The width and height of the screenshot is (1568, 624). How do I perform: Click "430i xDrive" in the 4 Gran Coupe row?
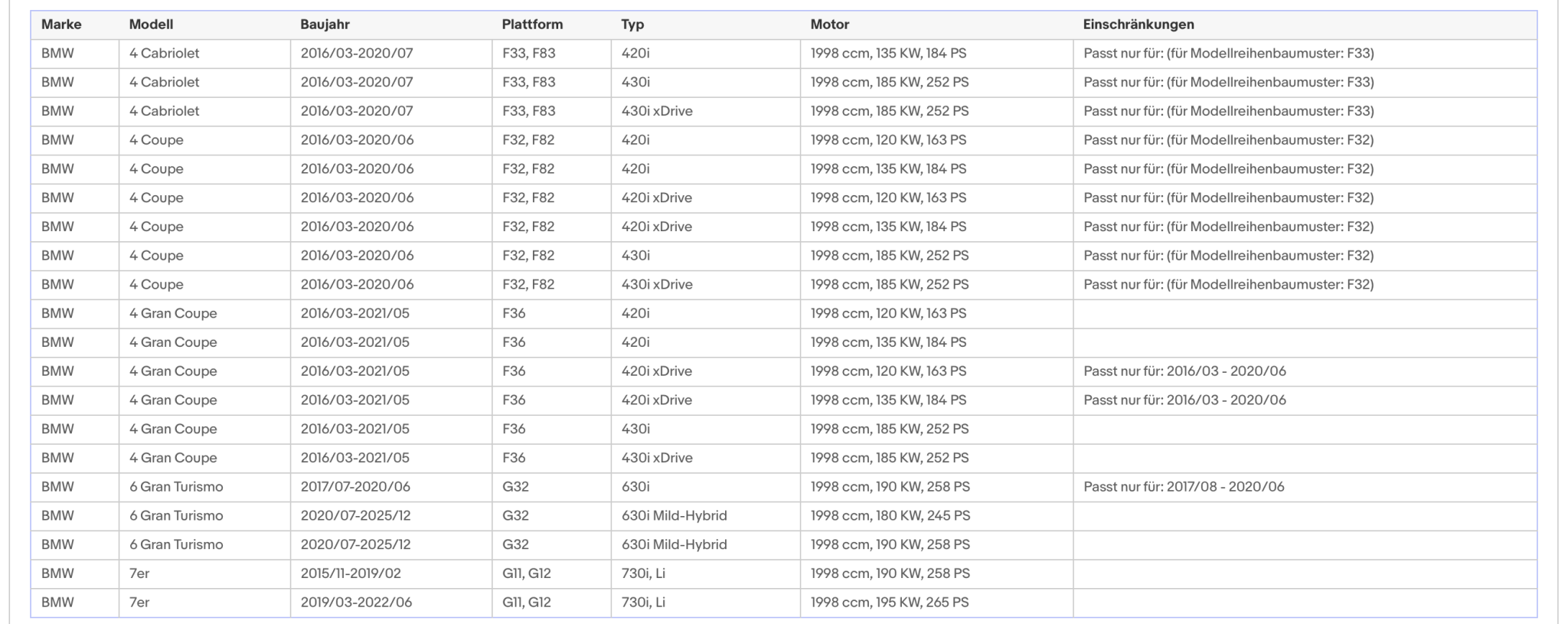click(657, 458)
